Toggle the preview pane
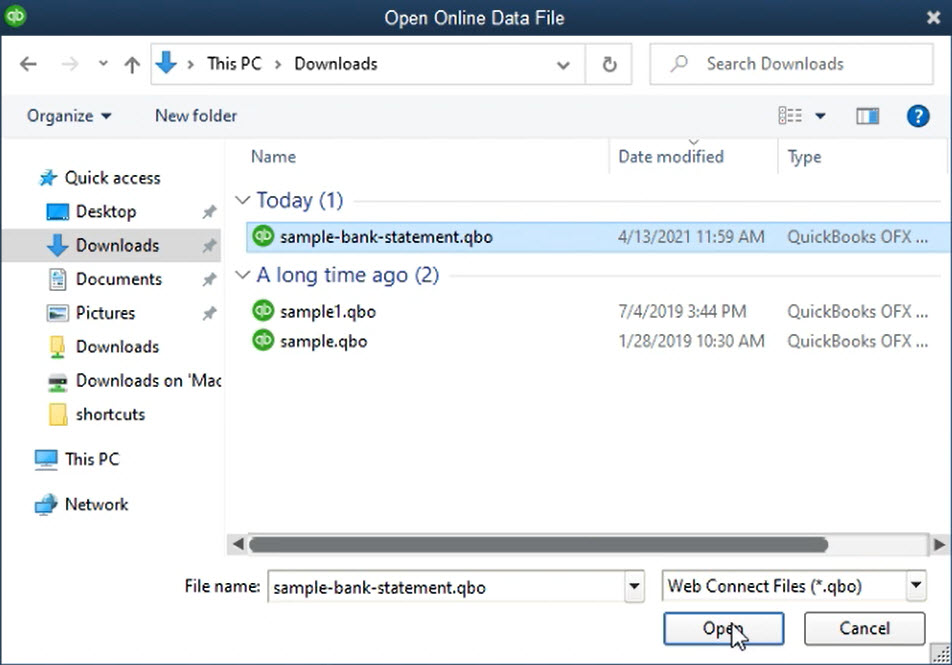The image size is (952, 665). (868, 115)
